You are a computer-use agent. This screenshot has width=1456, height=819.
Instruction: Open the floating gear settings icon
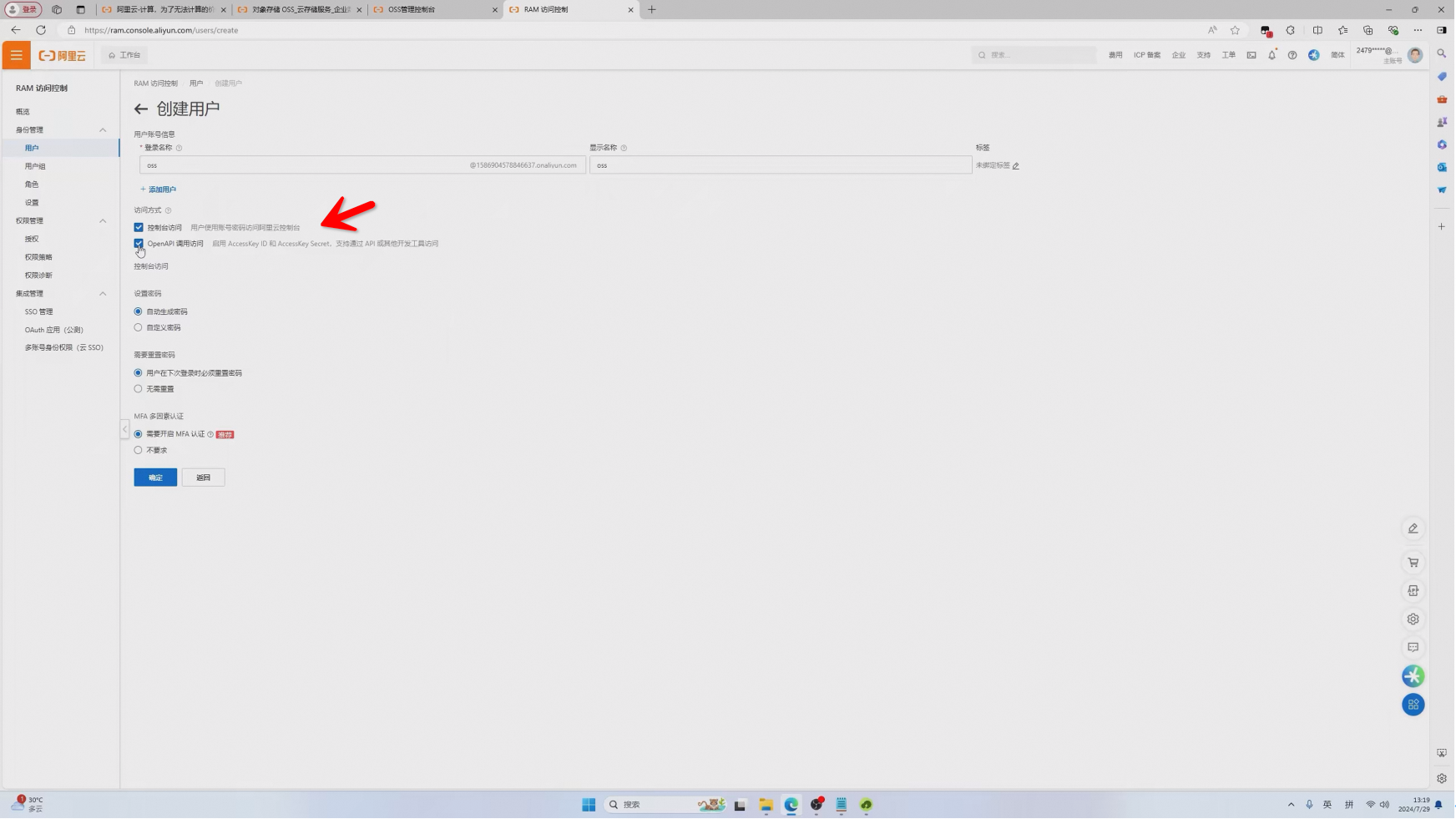[1413, 619]
